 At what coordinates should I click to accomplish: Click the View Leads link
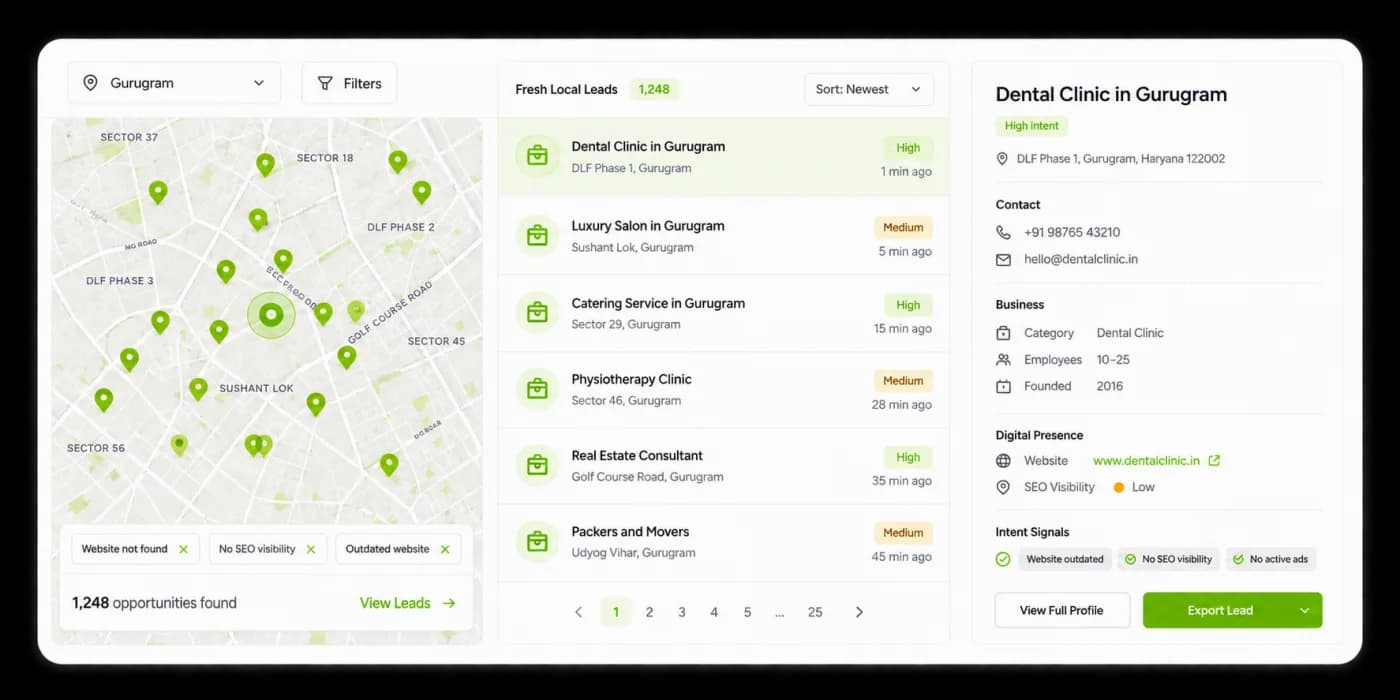click(395, 603)
